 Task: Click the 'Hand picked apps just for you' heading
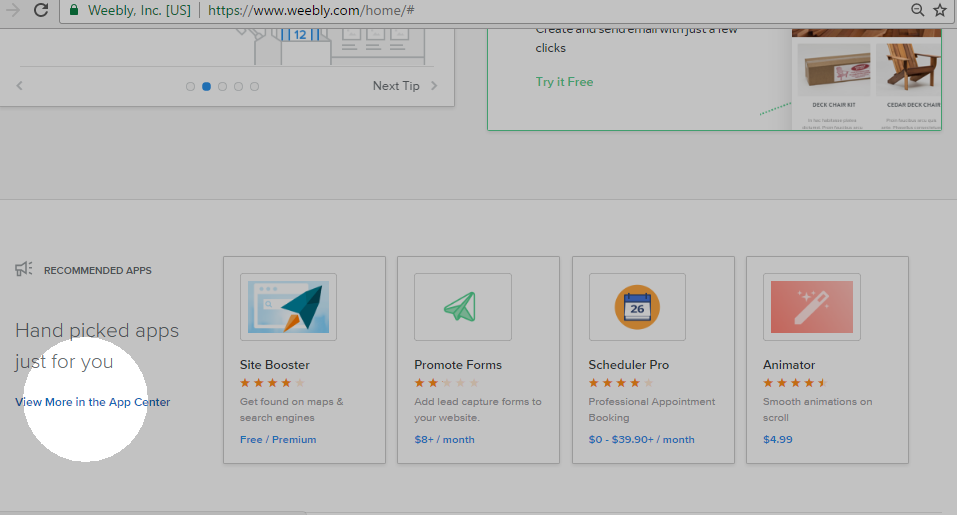click(x=97, y=346)
